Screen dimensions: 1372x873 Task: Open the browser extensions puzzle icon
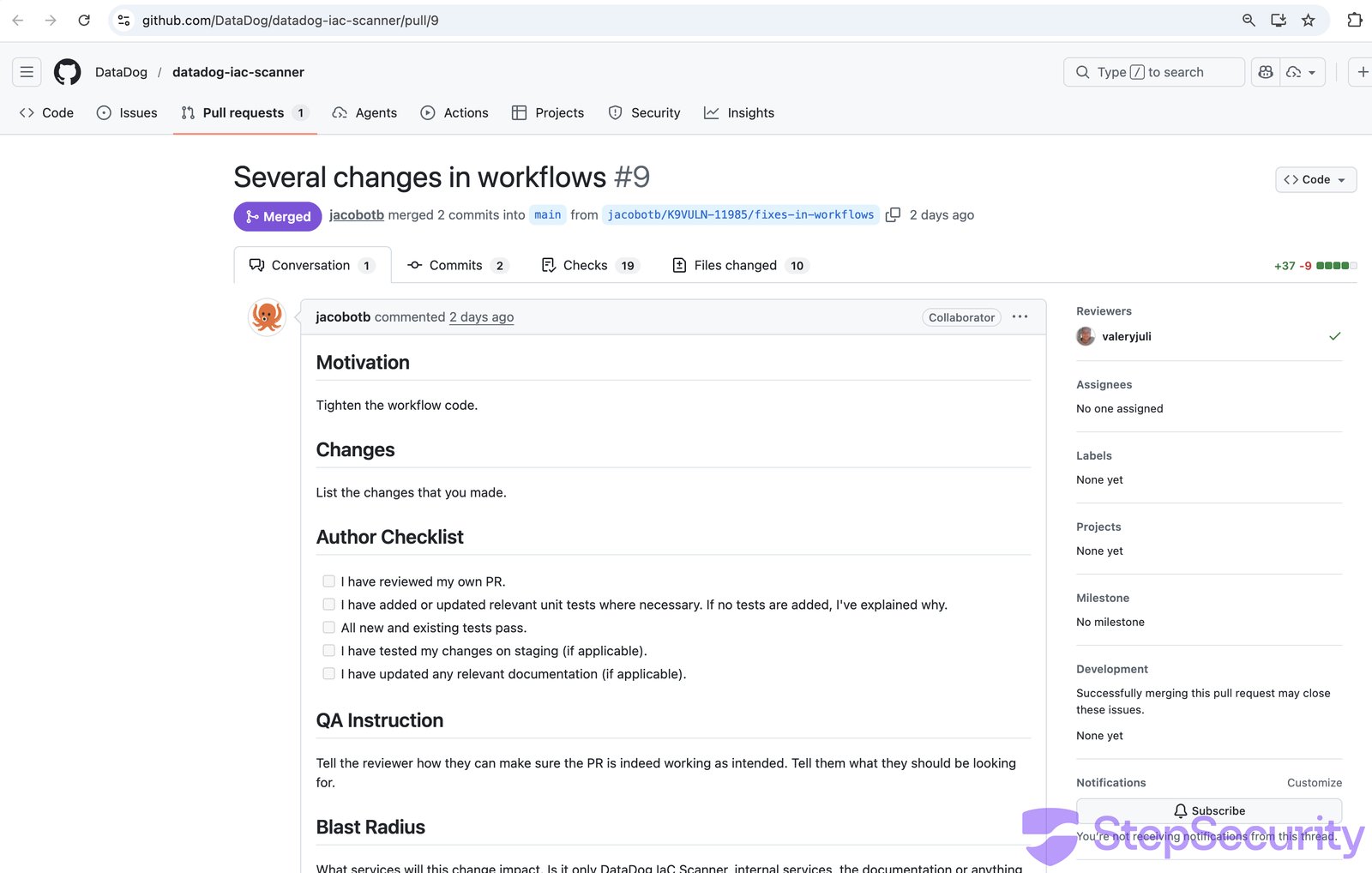pyautogui.click(x=1355, y=20)
